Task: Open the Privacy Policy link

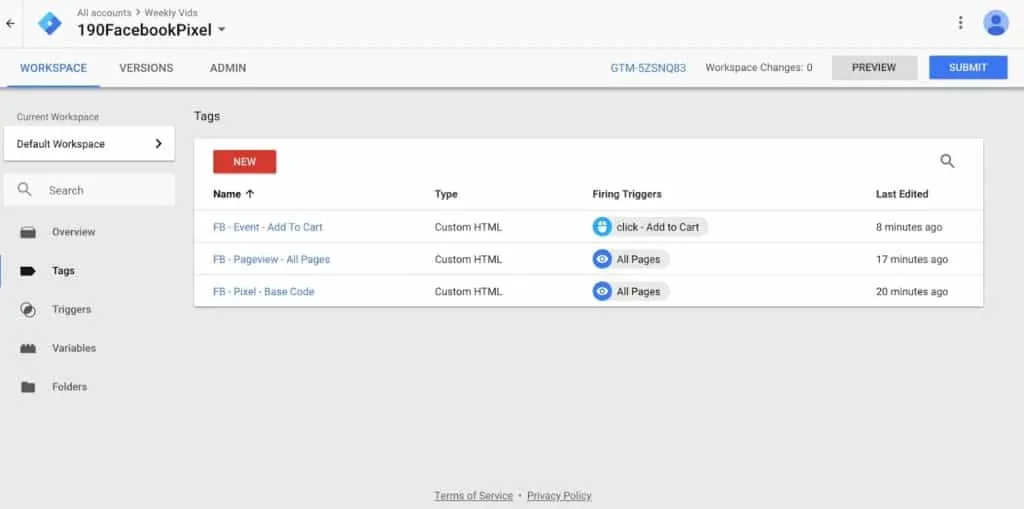Action: [x=559, y=496]
